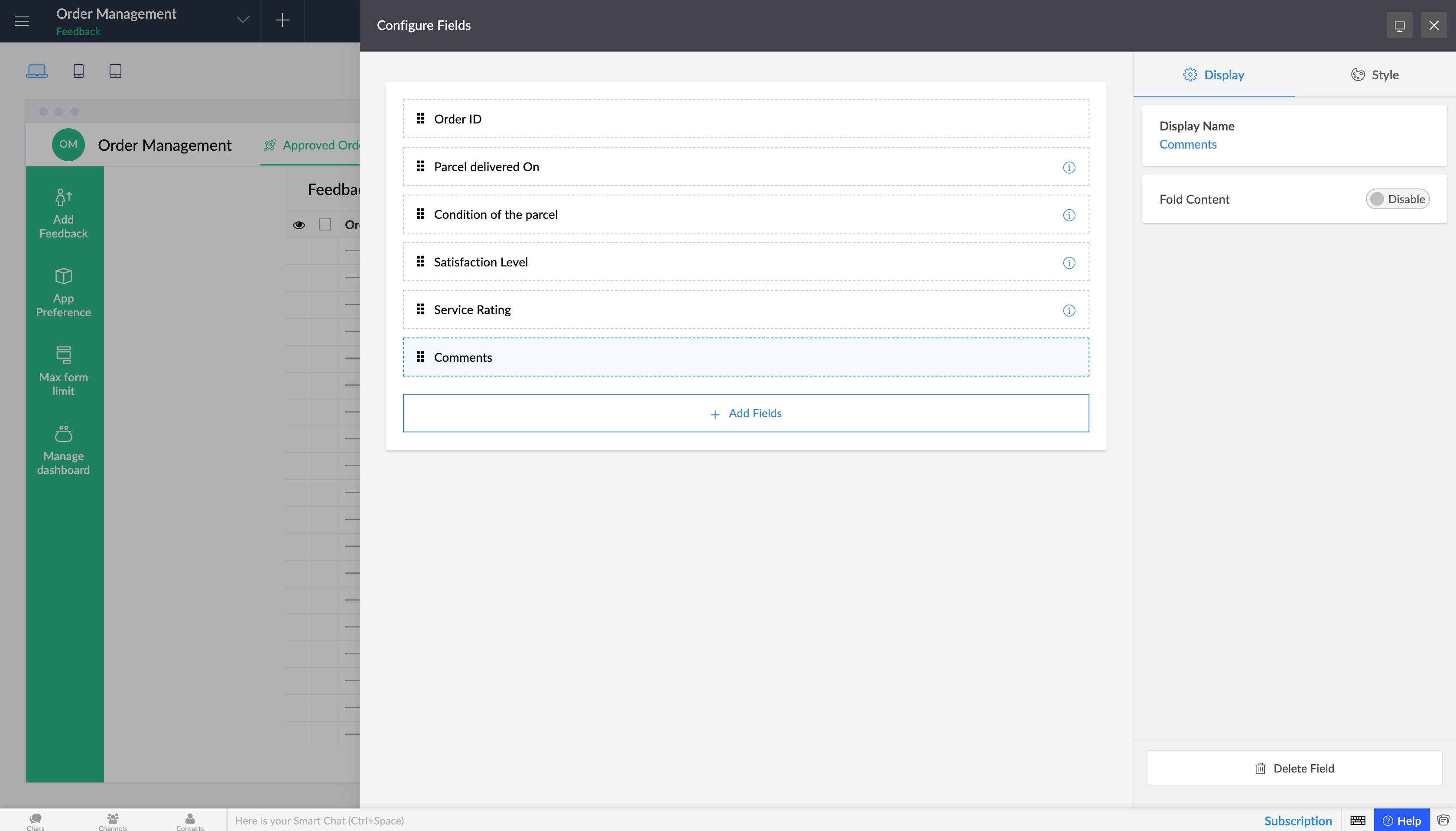Select the mobile phone preview icon
Screen dimensions: 1456x831
(x=79, y=71)
